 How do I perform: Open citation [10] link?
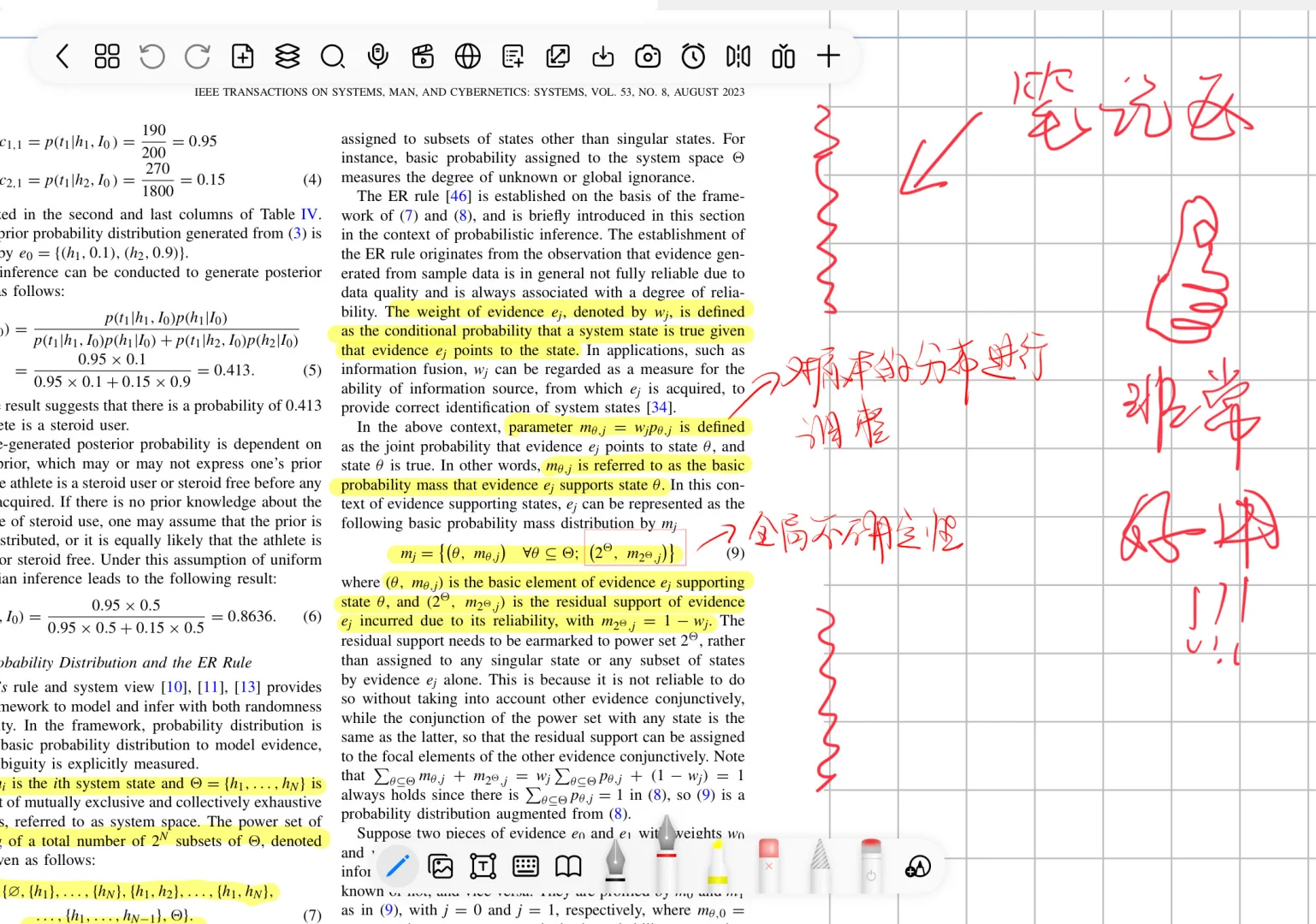point(175,687)
